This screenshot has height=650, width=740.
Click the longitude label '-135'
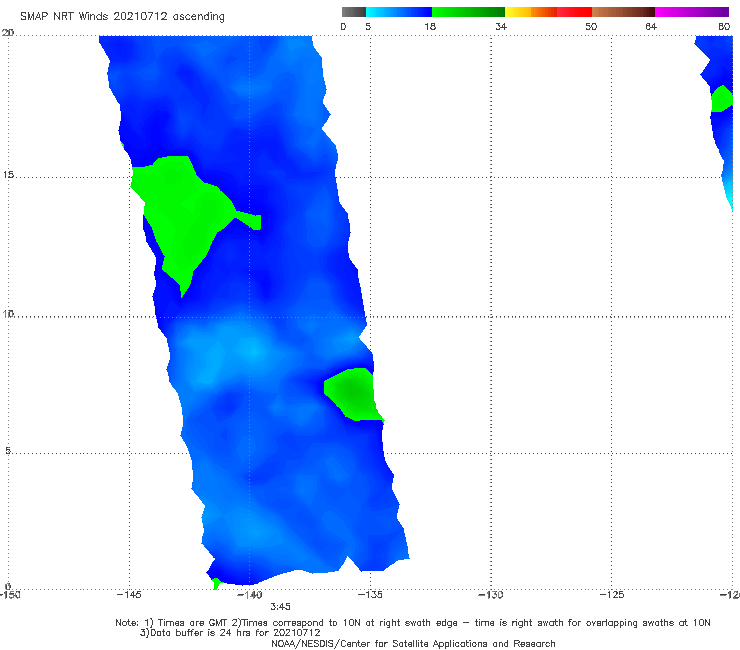(x=370, y=594)
